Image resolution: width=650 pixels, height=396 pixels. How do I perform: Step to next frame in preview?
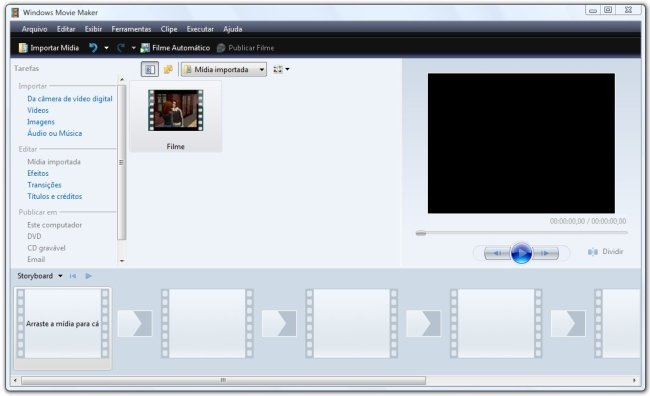coord(545,253)
